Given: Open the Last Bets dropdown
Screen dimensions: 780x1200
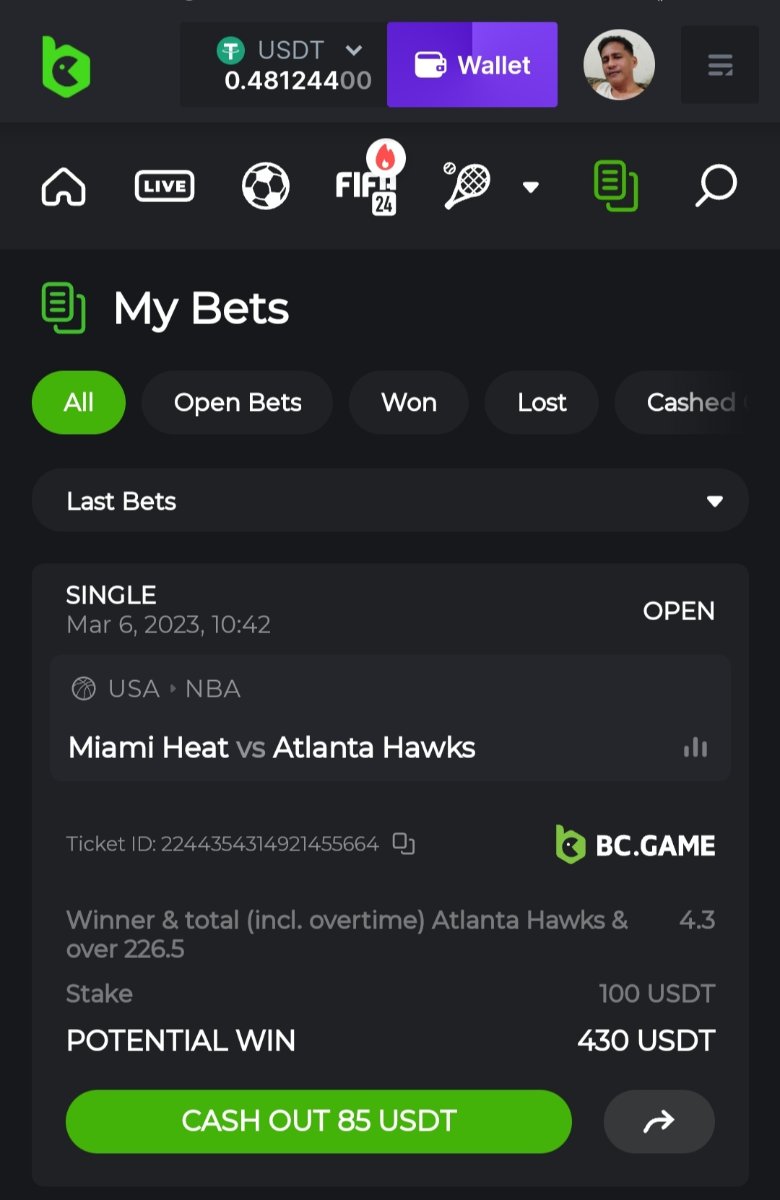Looking at the screenshot, I should 390,501.
